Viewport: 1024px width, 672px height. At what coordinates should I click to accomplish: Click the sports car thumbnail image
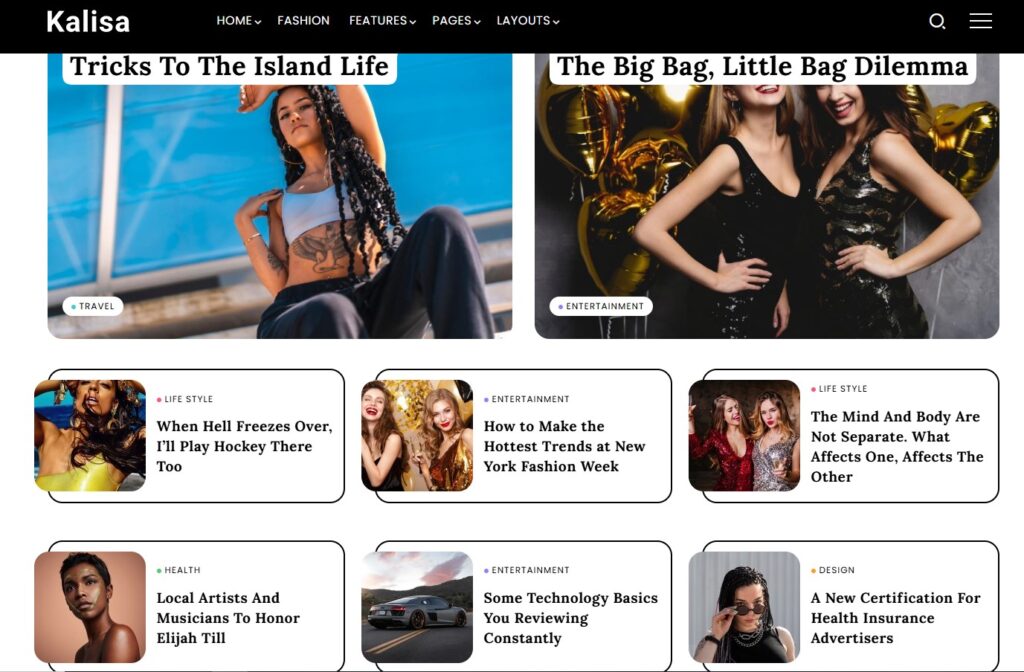click(417, 607)
